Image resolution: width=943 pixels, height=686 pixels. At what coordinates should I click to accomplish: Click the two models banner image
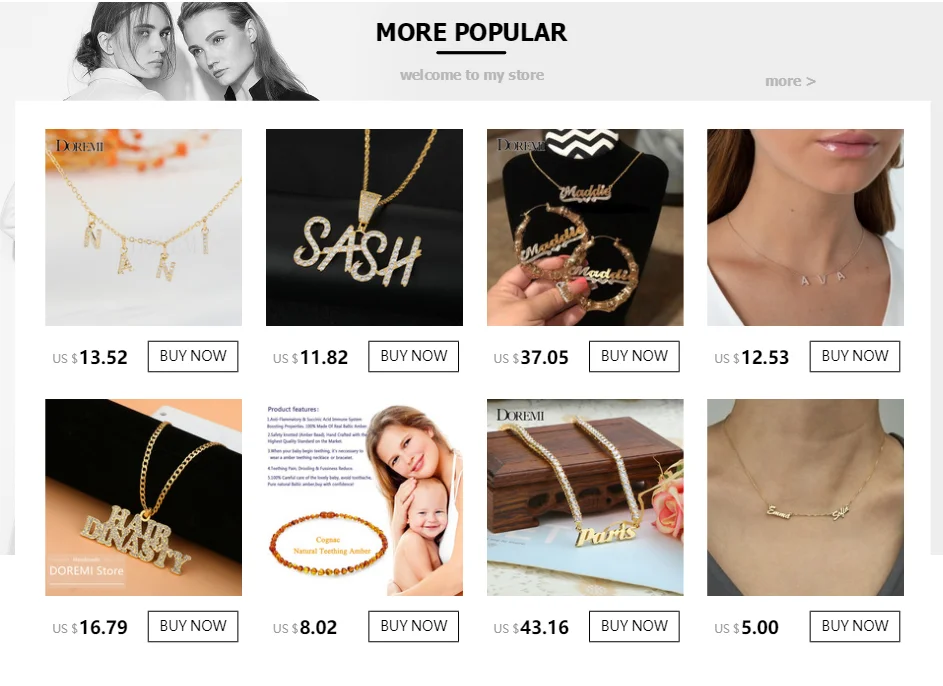pos(192,51)
